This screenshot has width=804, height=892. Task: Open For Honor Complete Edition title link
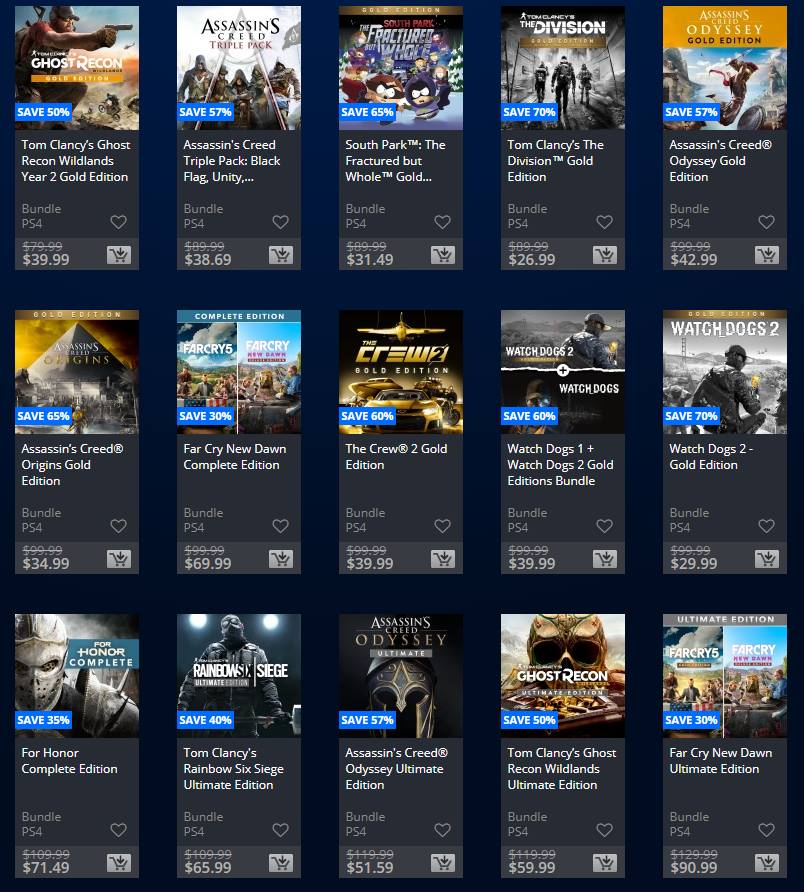tap(69, 761)
